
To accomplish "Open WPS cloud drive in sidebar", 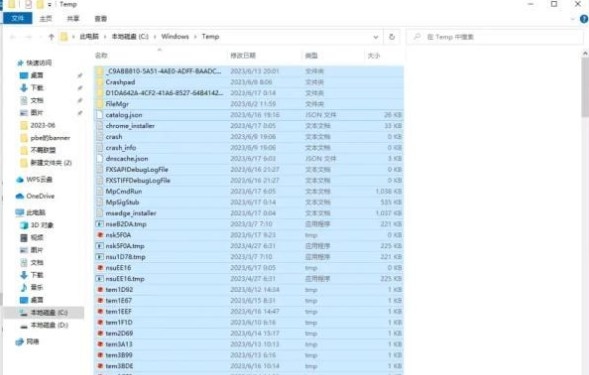I will coord(39,180).
